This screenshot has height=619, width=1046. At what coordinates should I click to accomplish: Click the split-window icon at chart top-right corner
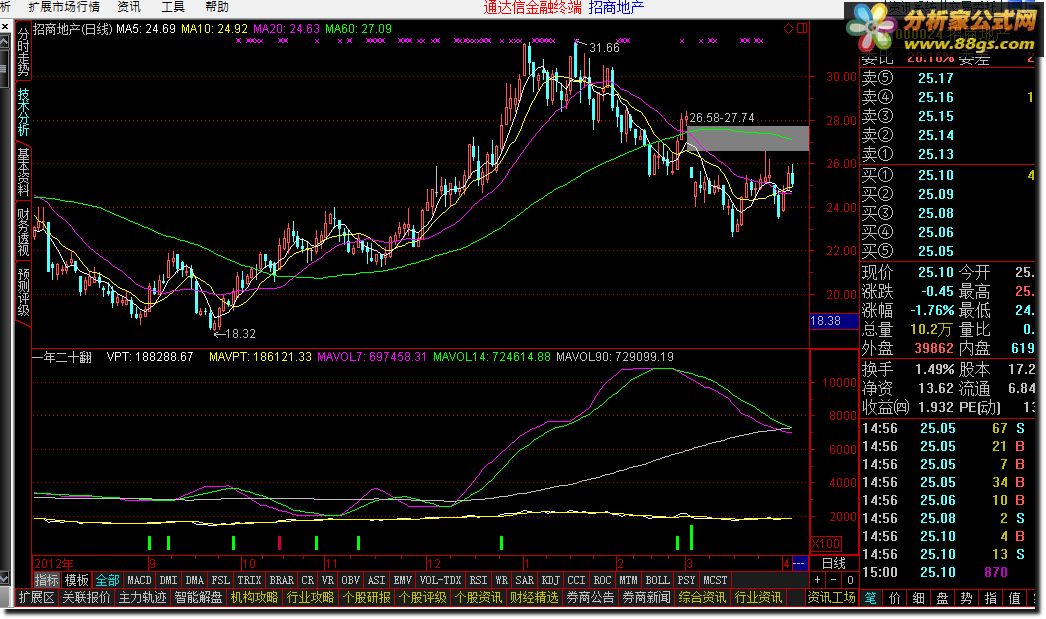tap(802, 28)
